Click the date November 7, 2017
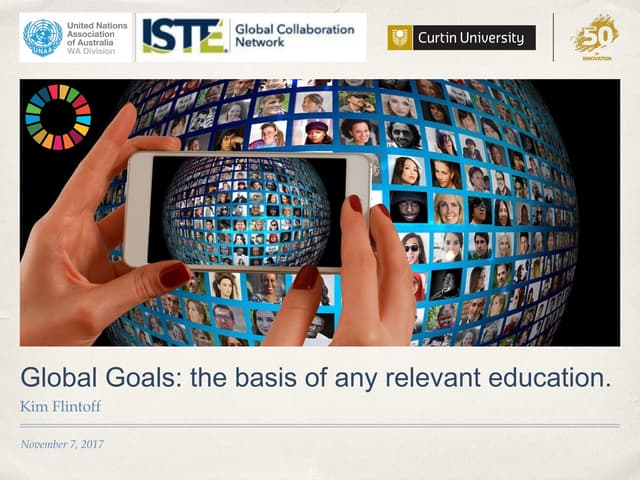This screenshot has width=640, height=480. pos(62,444)
